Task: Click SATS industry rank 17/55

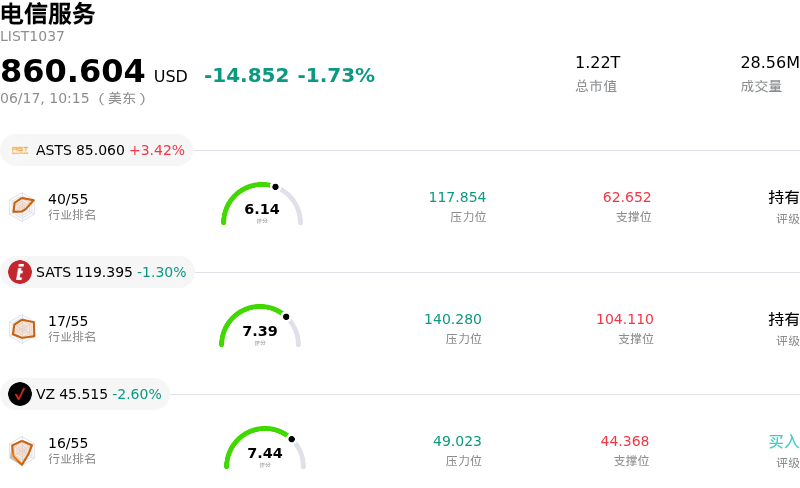Action: pos(68,321)
